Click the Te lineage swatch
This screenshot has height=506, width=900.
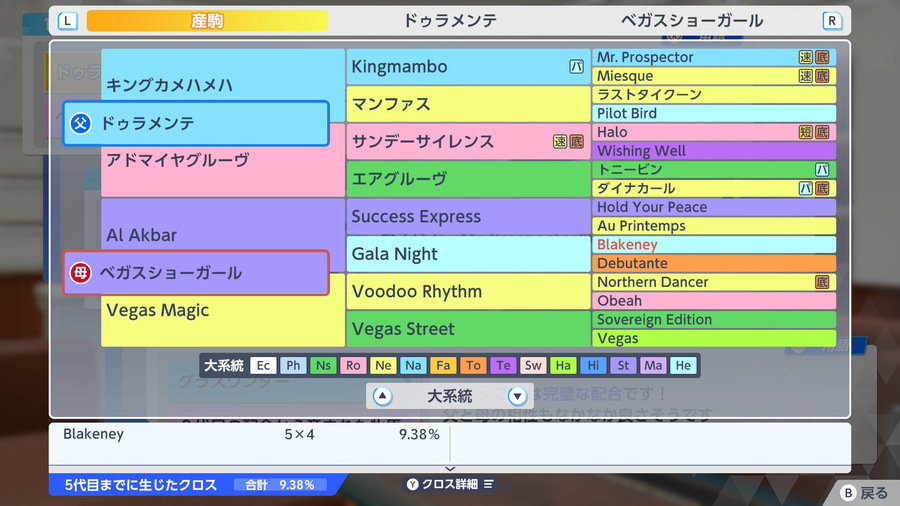[x=503, y=365]
